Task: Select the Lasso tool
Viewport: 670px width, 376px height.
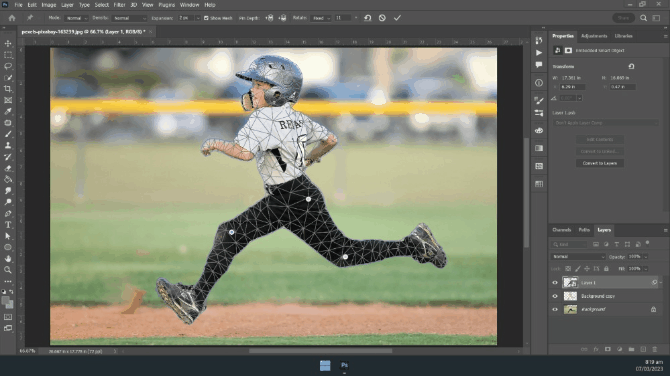Action: pyautogui.click(x=8, y=66)
